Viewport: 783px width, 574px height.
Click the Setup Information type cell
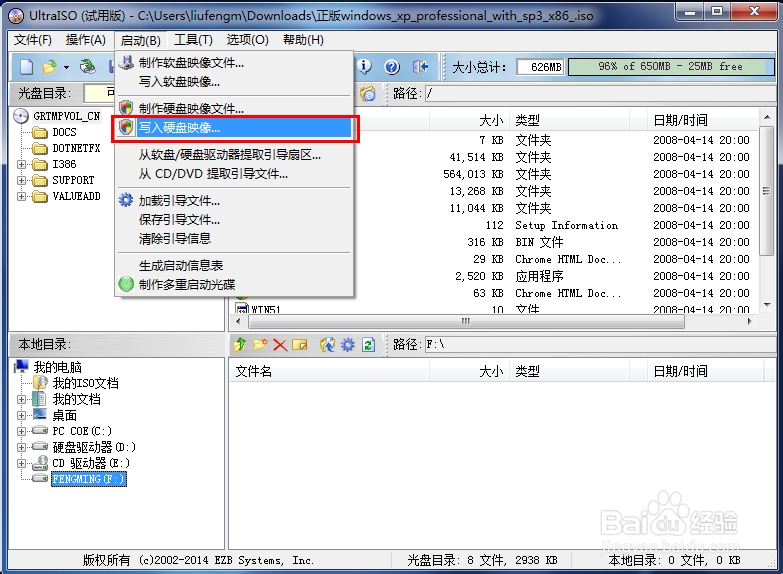(x=566, y=225)
